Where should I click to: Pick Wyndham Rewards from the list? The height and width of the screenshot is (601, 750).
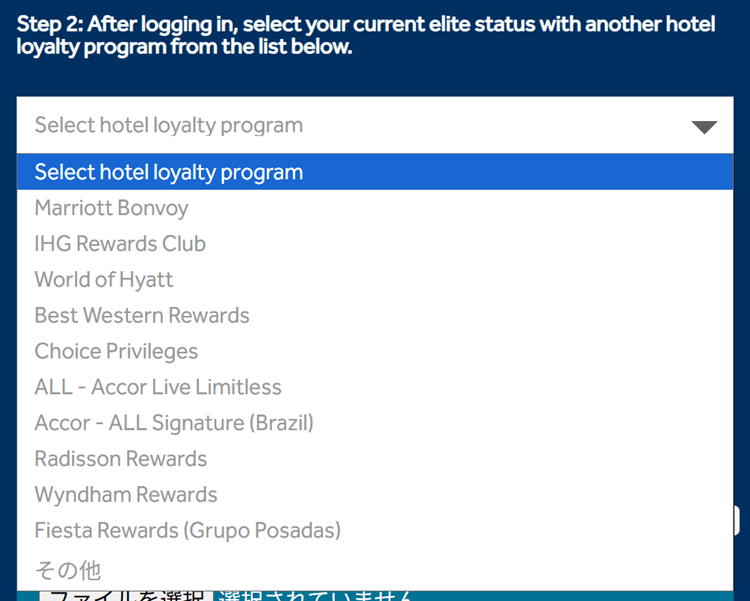126,495
